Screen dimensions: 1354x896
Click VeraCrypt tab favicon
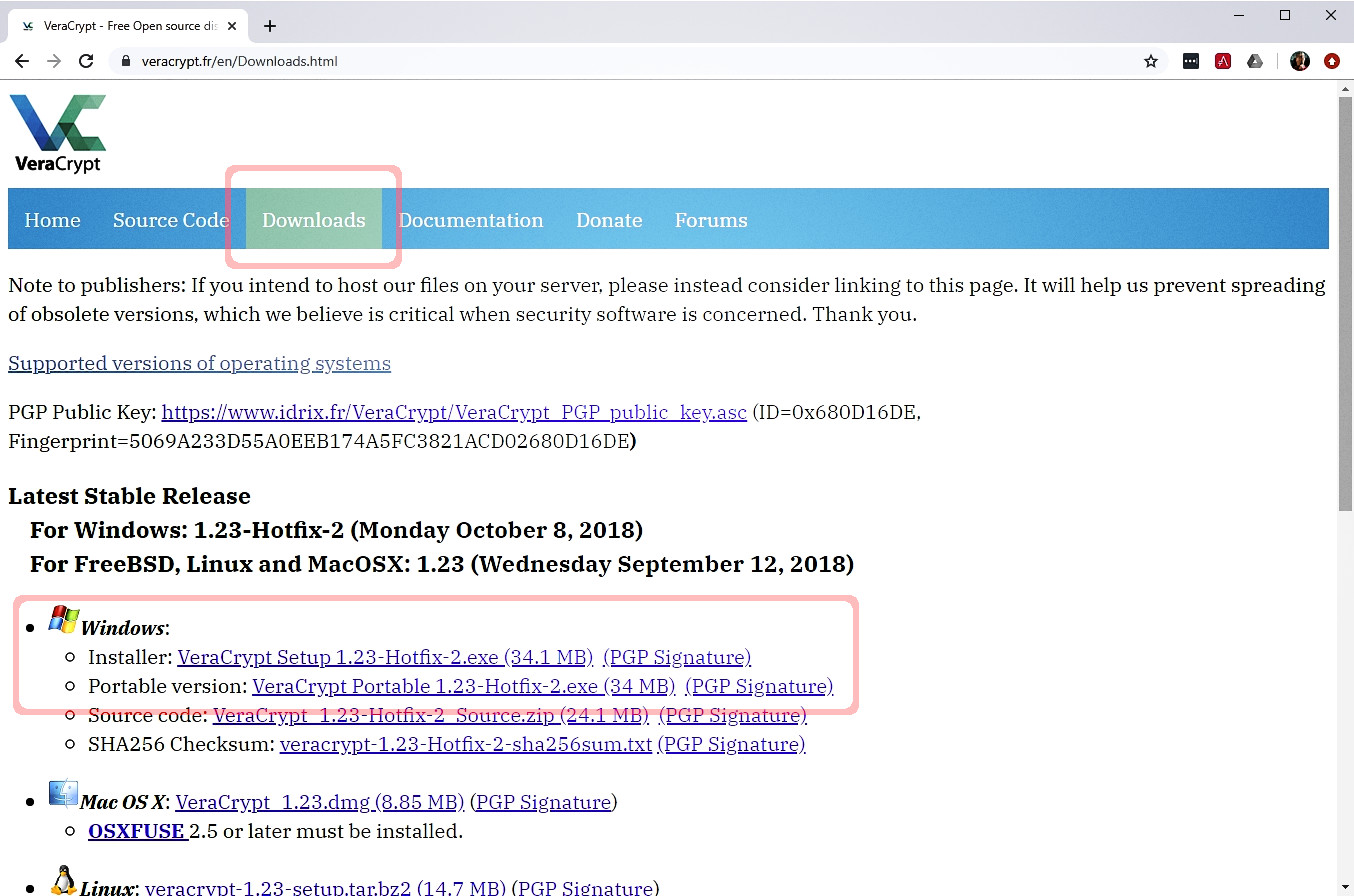coord(27,26)
